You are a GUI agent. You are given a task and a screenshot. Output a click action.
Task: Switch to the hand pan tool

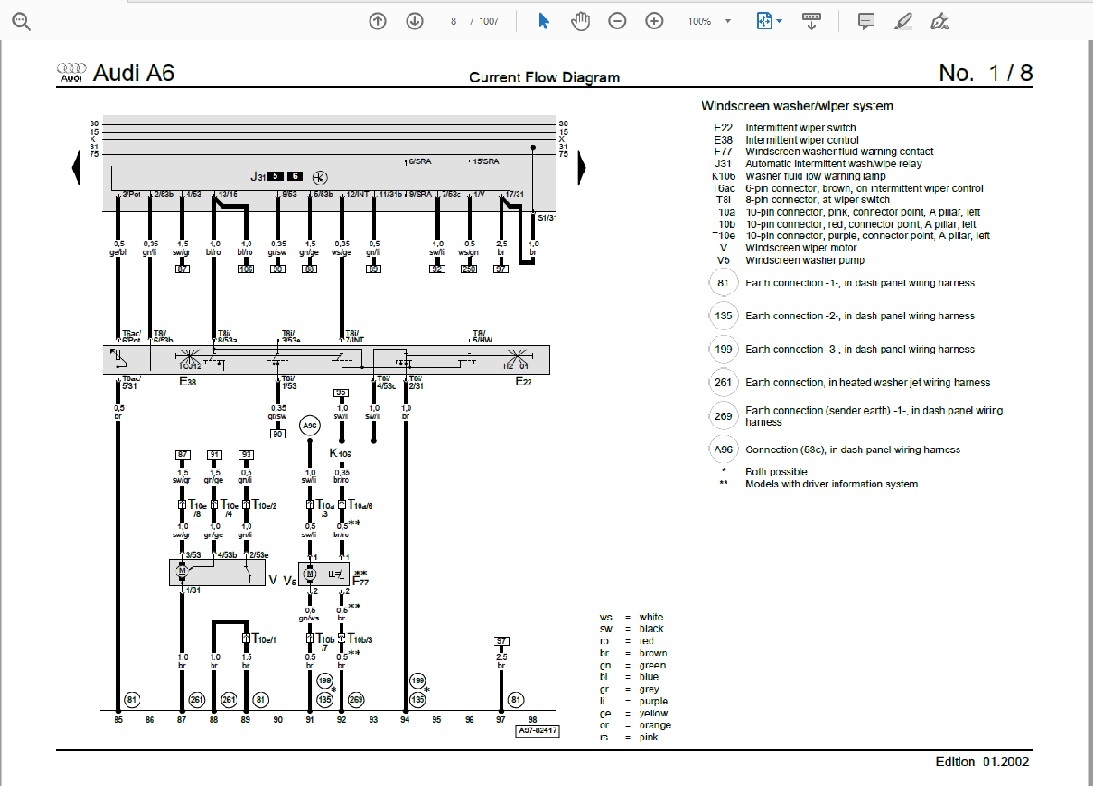(580, 22)
